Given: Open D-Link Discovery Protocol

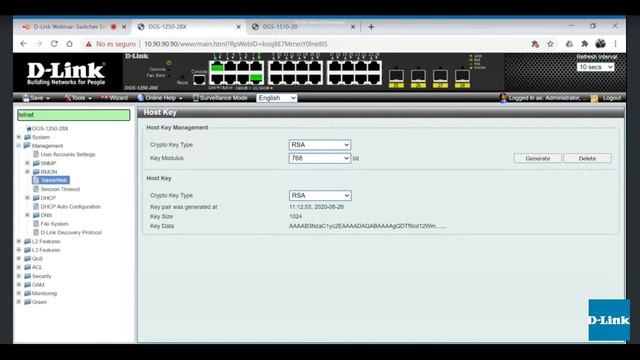Looking at the screenshot, I should 71,232.
